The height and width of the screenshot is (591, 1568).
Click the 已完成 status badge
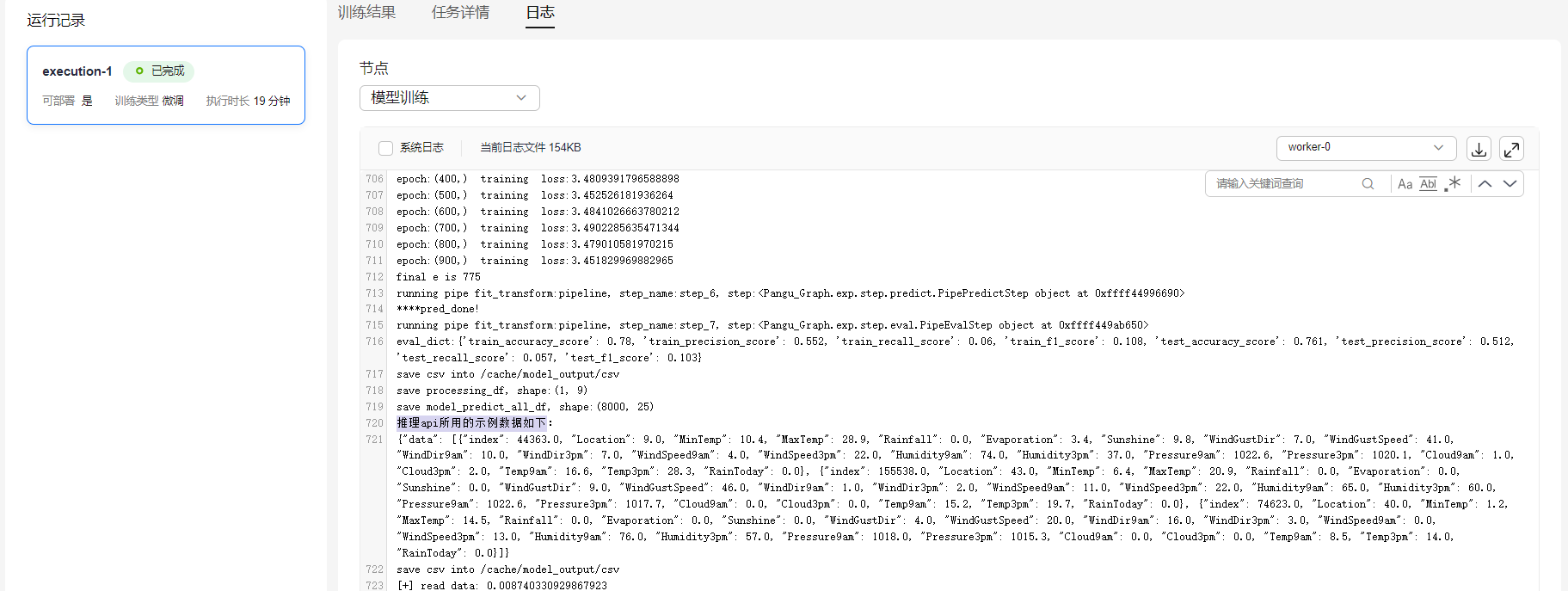pos(159,71)
